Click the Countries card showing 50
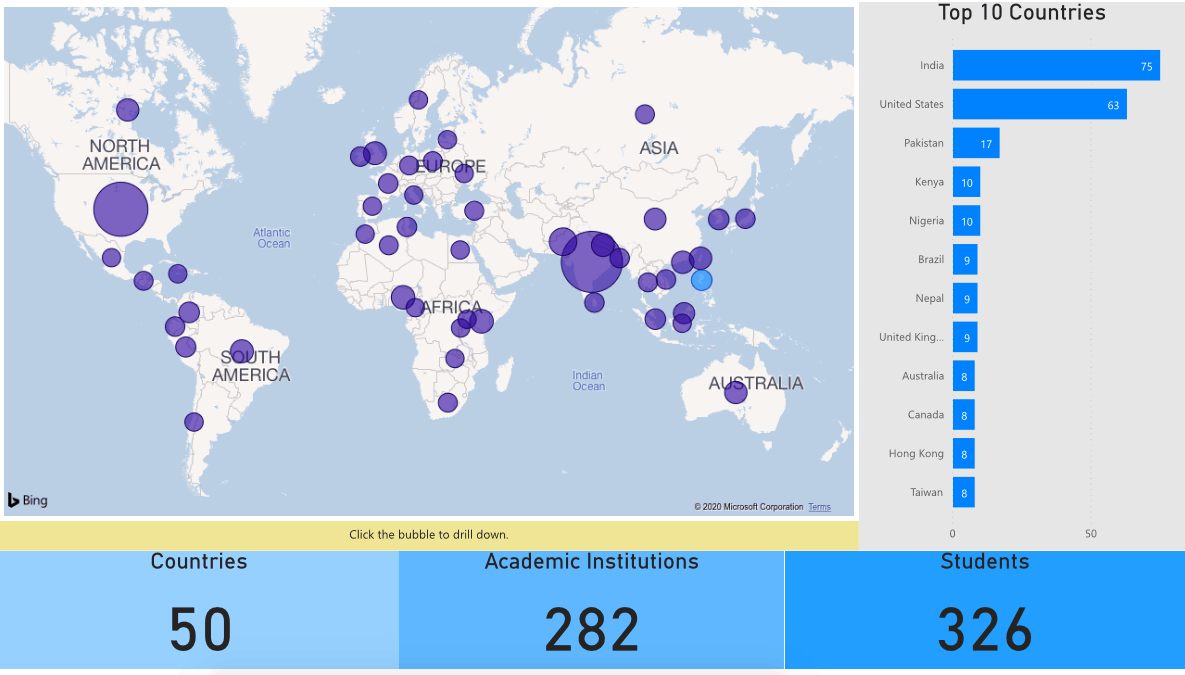 [x=199, y=610]
